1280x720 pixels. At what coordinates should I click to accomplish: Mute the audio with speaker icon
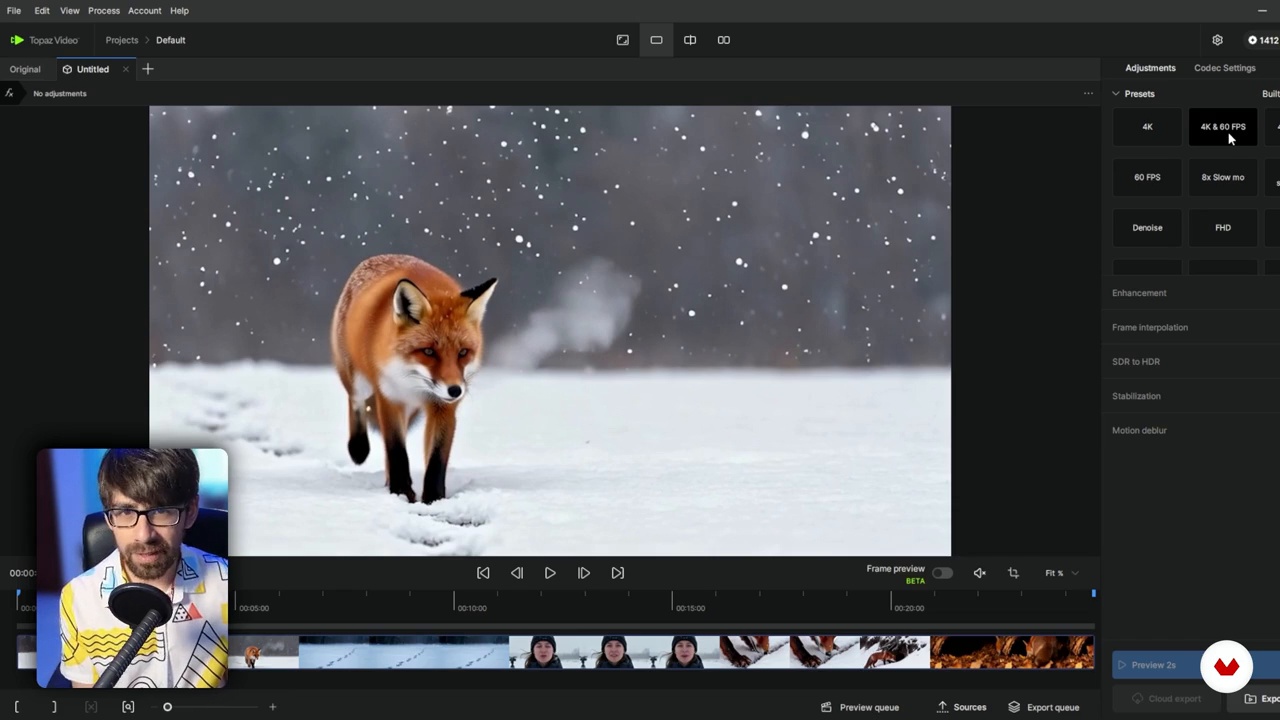(x=979, y=573)
